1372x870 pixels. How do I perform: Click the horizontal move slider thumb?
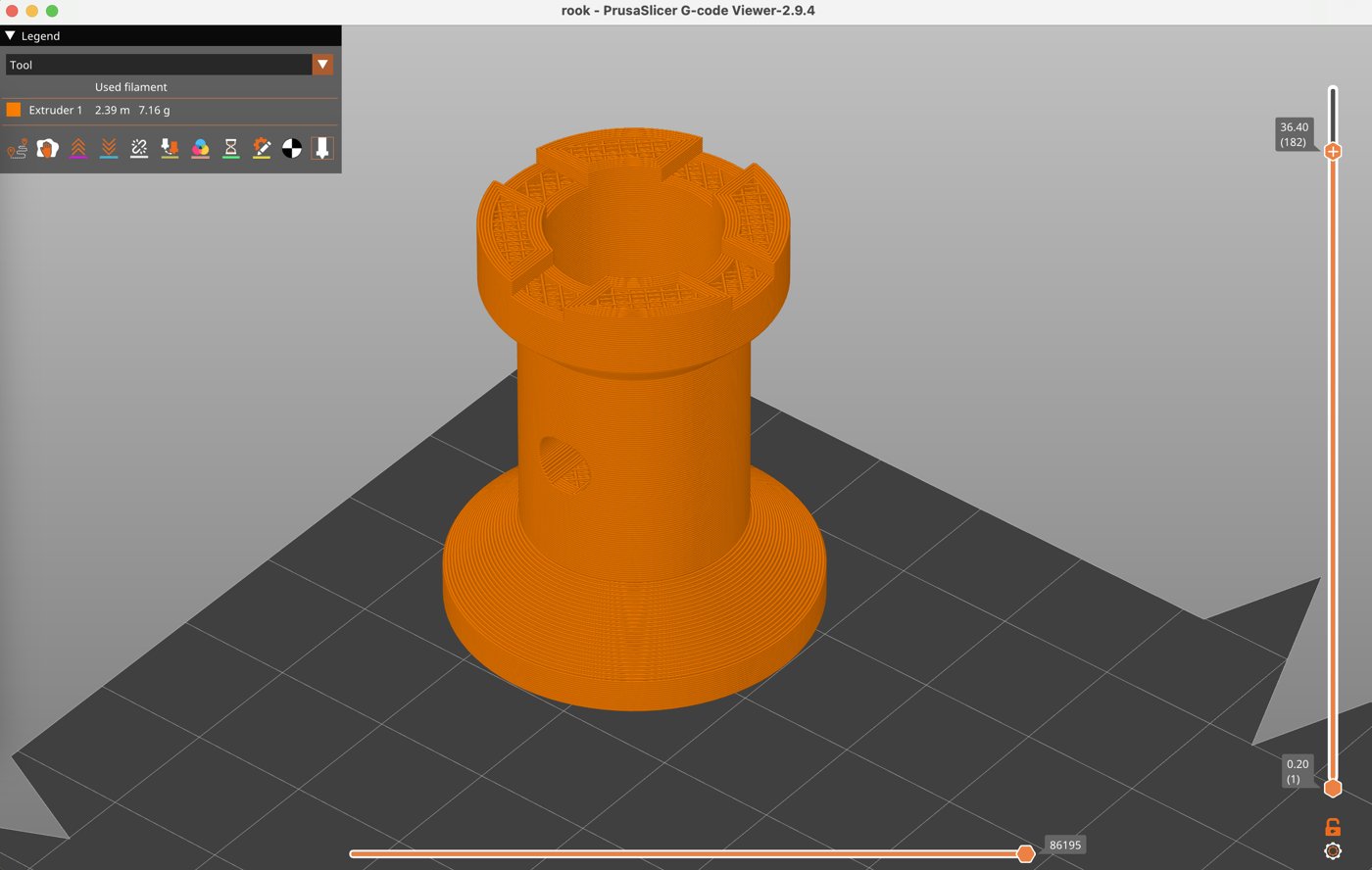click(x=1026, y=853)
